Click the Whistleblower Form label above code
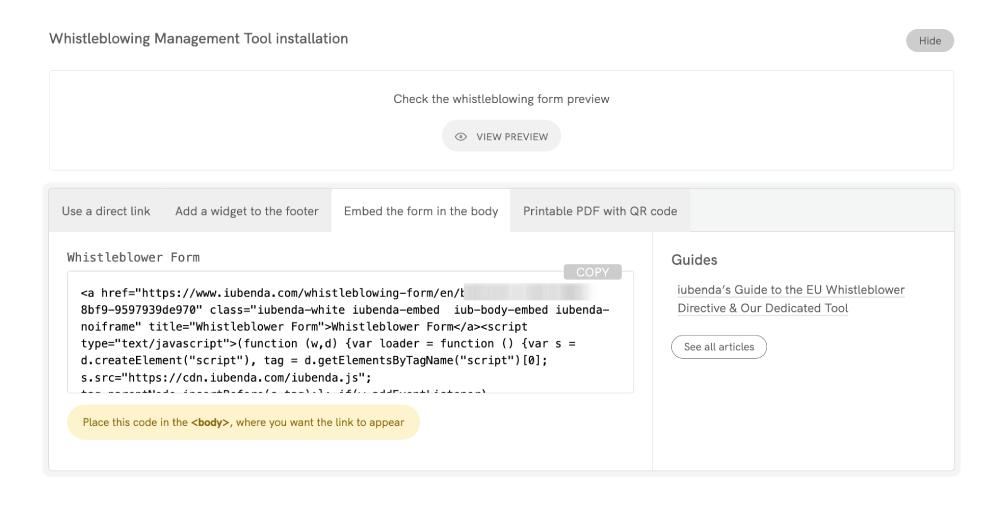 (x=133, y=257)
